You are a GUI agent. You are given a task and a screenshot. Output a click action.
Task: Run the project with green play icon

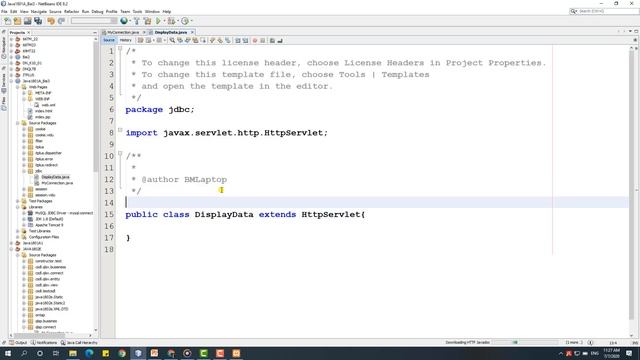(x=158, y=21)
